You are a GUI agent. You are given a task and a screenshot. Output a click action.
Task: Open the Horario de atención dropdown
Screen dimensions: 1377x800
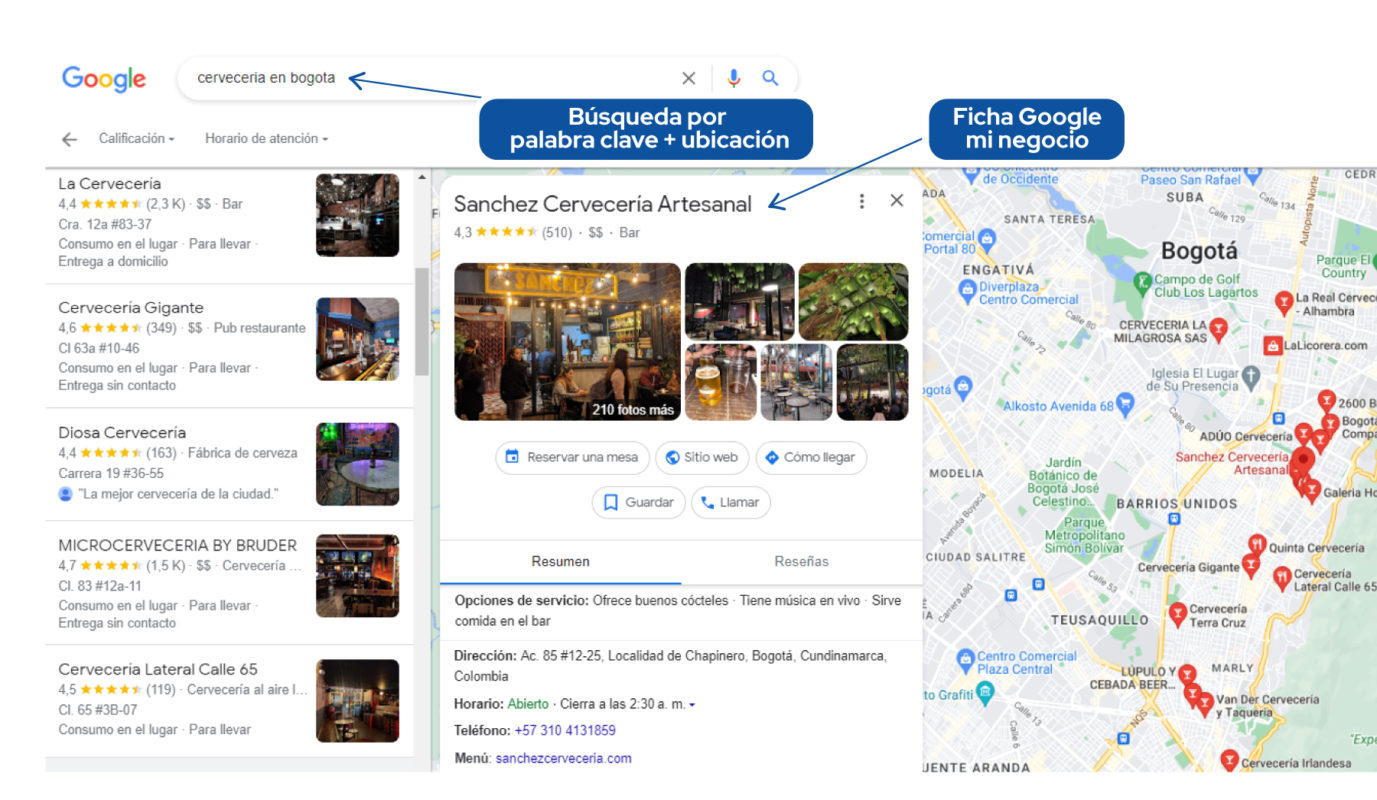[266, 138]
